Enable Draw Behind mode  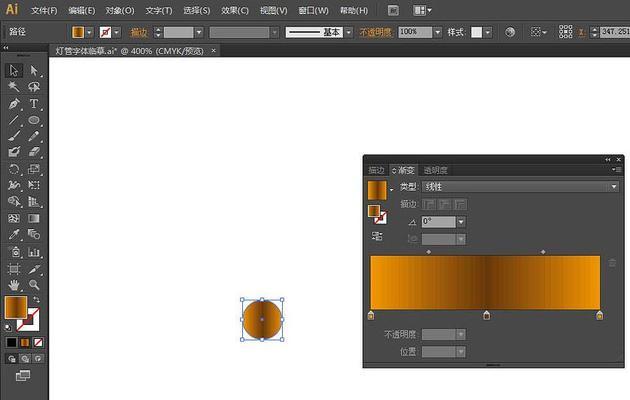coord(25,359)
